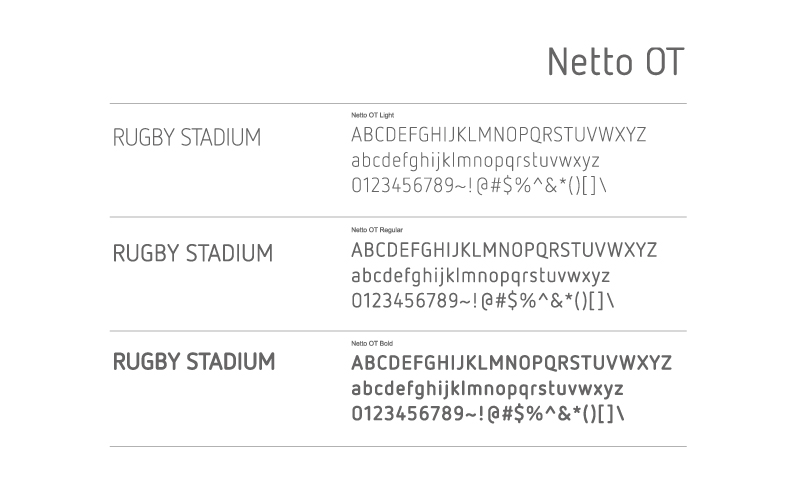Click the light uppercase alphabet line
Image resolution: width=797 pixels, height=490 pixels.
tap(499, 135)
